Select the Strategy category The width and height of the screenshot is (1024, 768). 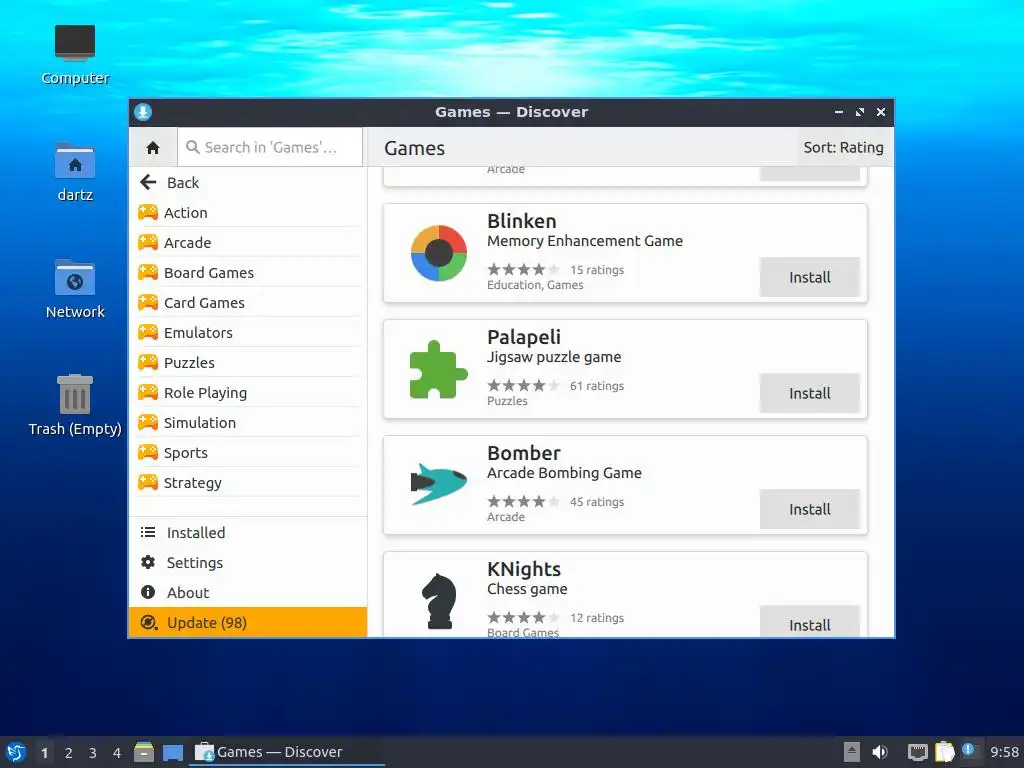248,483
